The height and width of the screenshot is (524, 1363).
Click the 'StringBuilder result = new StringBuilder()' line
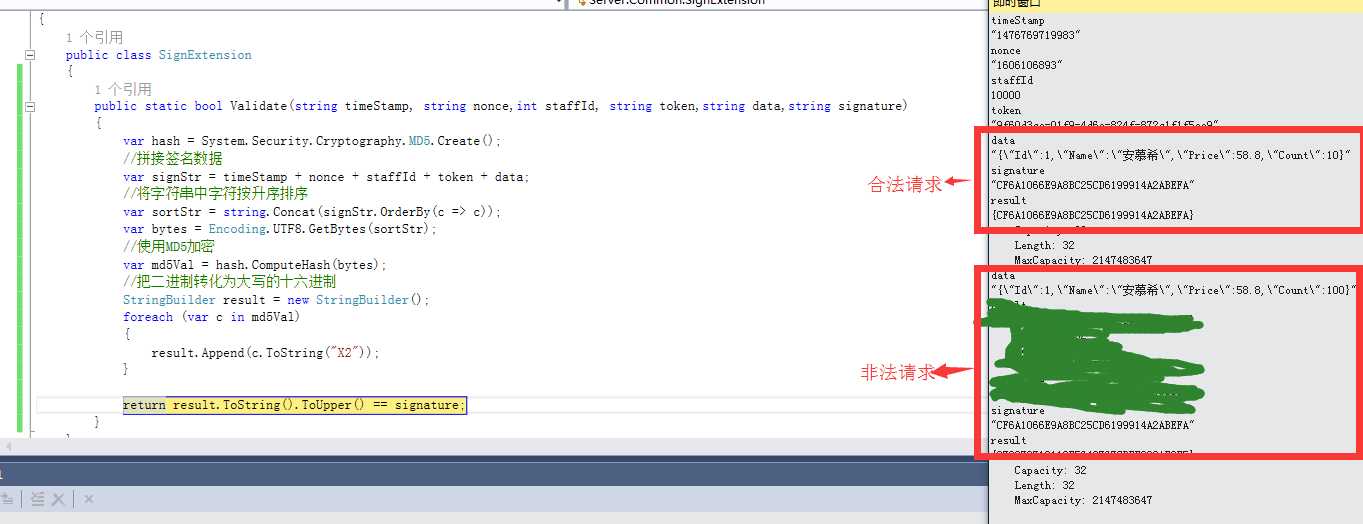click(276, 300)
